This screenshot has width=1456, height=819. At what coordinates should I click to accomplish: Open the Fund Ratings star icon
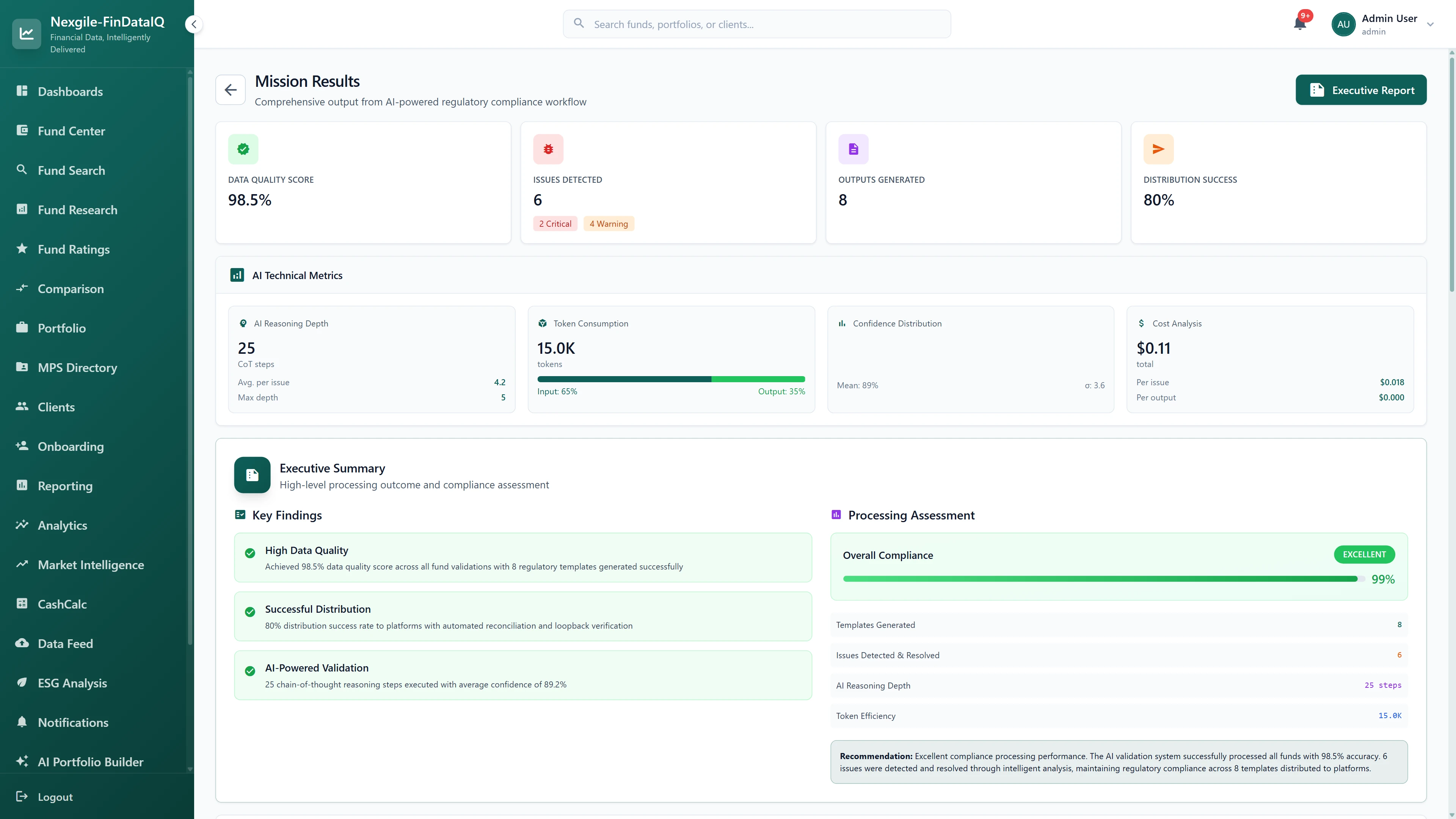pyautogui.click(x=22, y=249)
